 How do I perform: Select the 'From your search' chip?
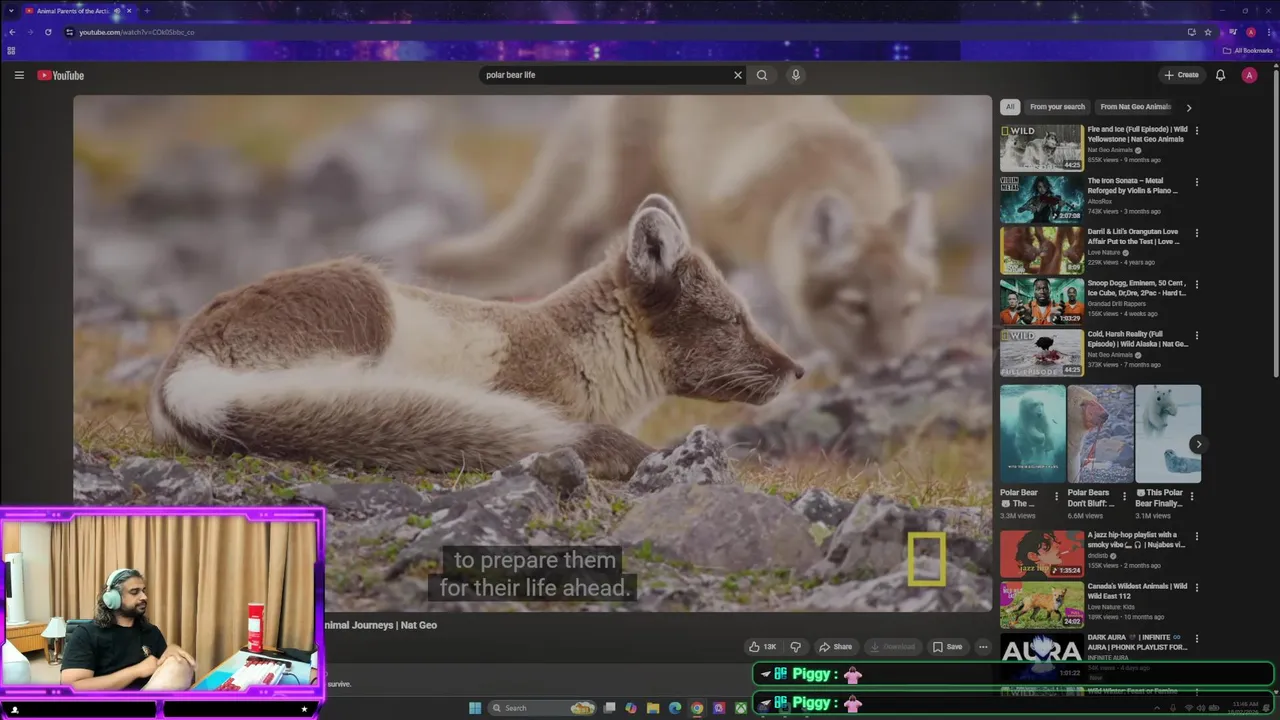click(1057, 107)
